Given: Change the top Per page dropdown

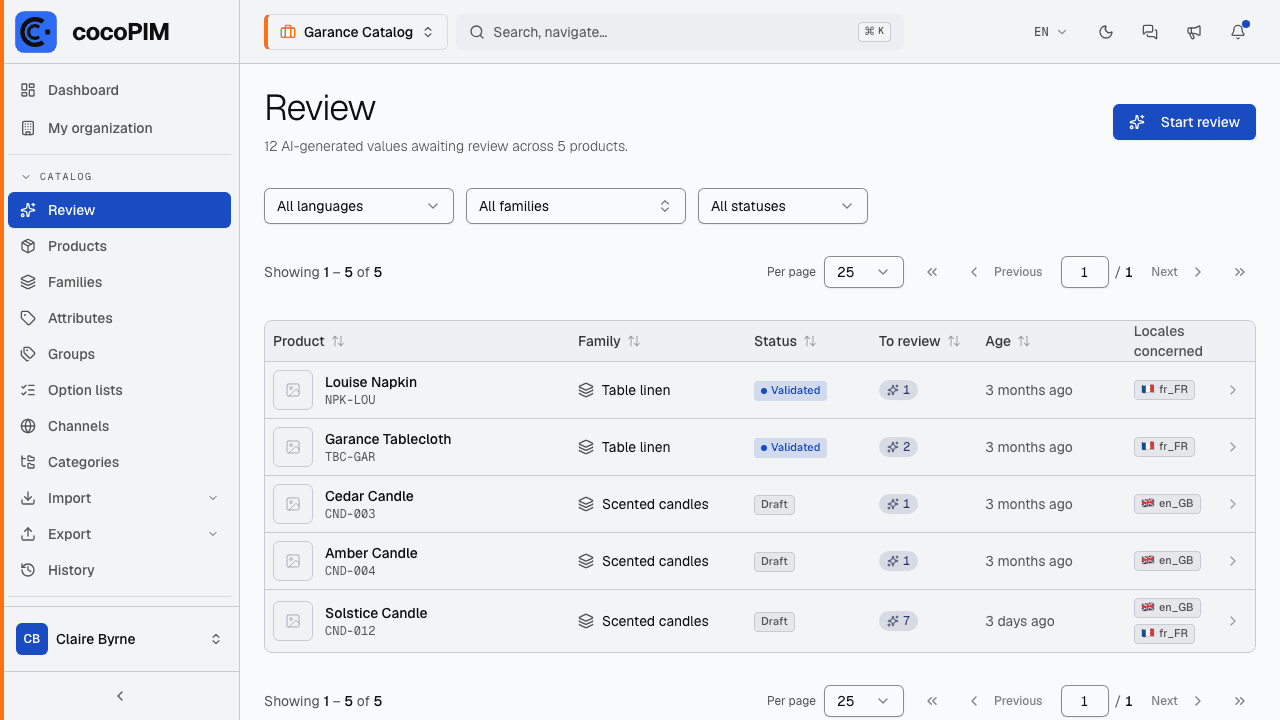Looking at the screenshot, I should pyautogui.click(x=864, y=272).
